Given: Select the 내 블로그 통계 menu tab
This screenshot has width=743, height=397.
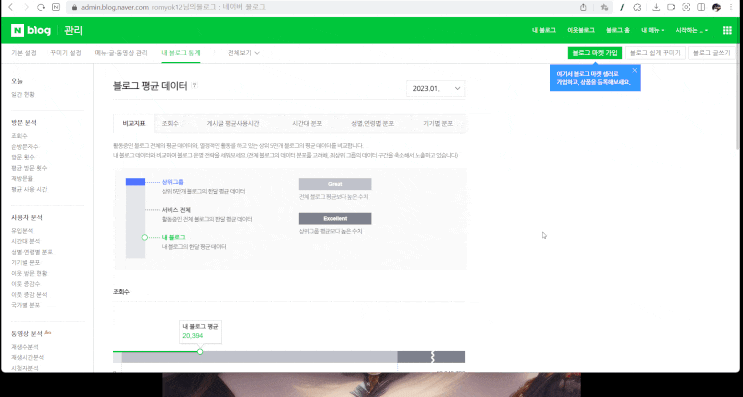Looking at the screenshot, I should [181, 53].
